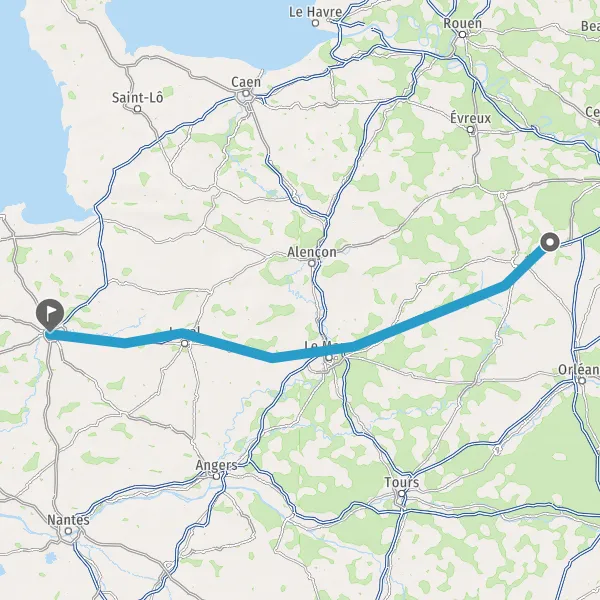Screen dimensions: 600x600
Task: Click the Nantes city marker
Action: click(68, 531)
